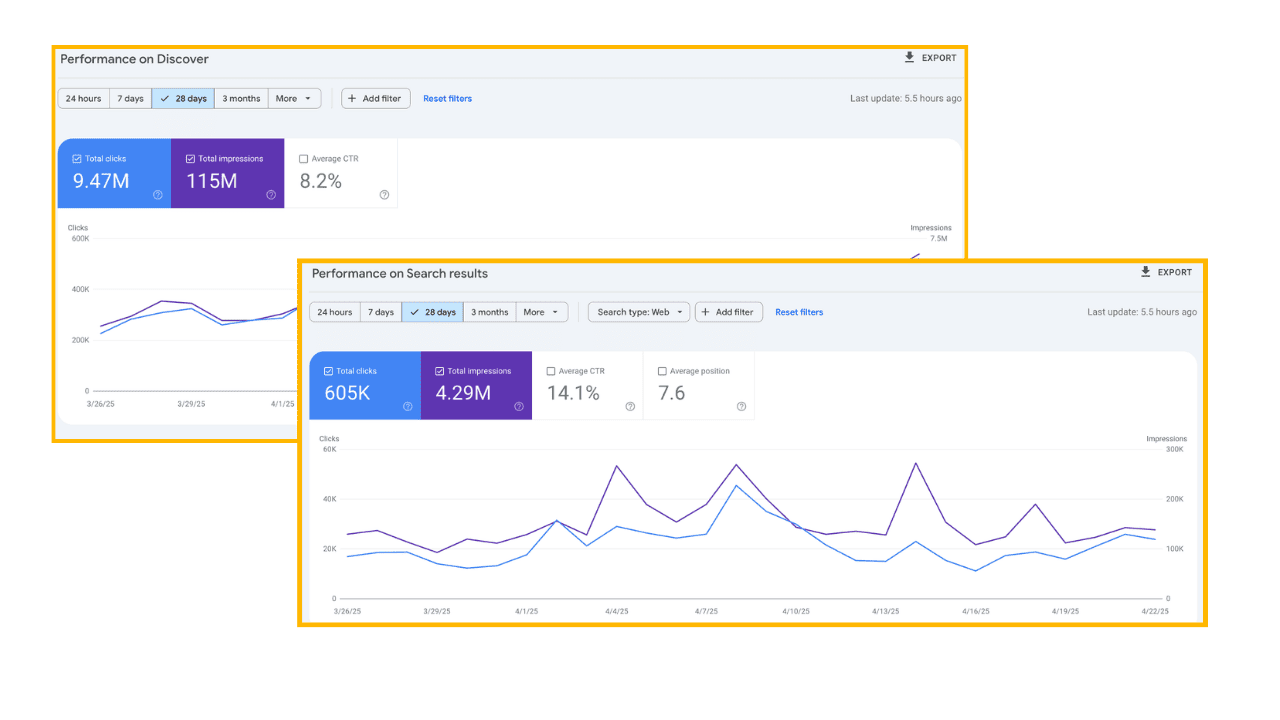The width and height of the screenshot is (1280, 720).
Task: Open help icon on Discover Total impressions card
Action: pos(271,195)
